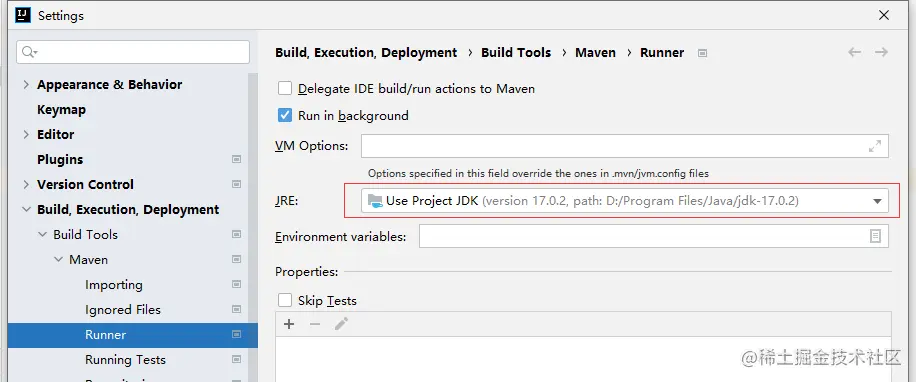Click the remove property minus icon

(315, 324)
